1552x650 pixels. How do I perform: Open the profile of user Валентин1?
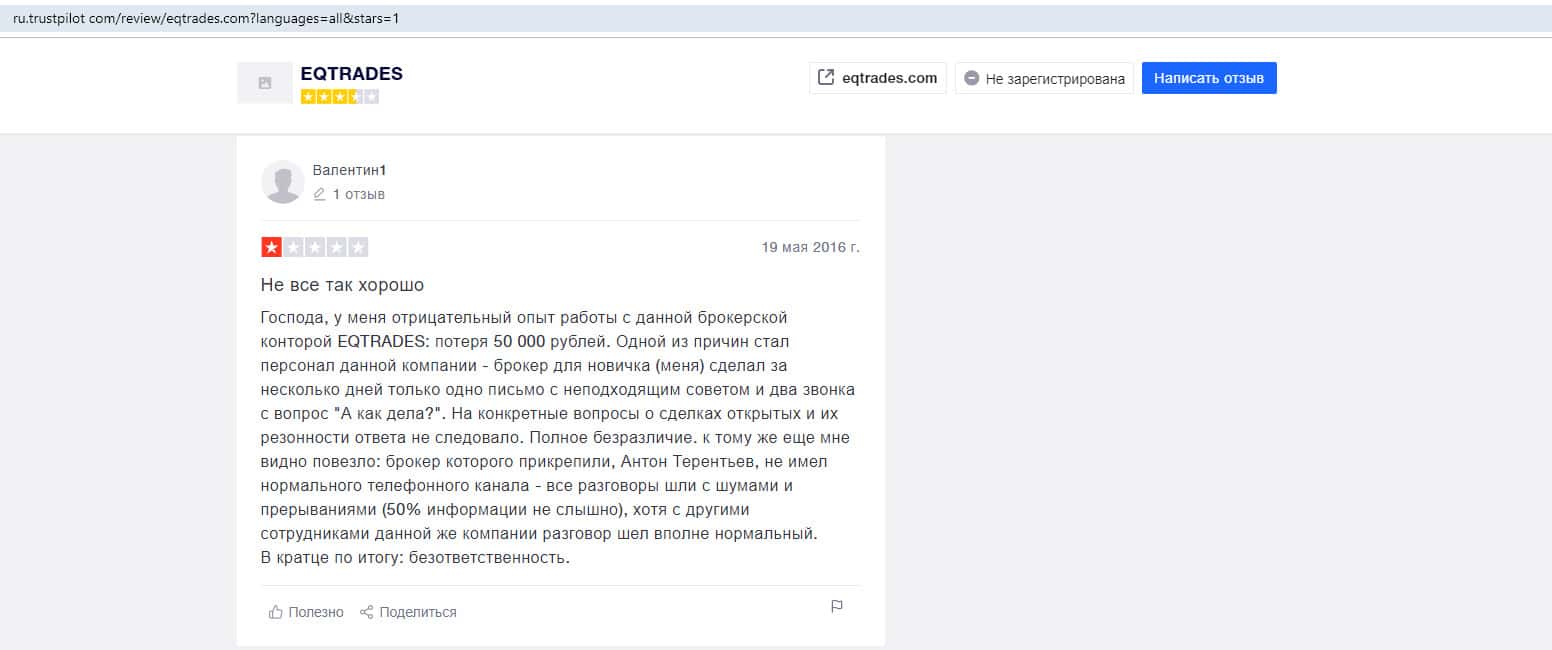[x=349, y=171]
